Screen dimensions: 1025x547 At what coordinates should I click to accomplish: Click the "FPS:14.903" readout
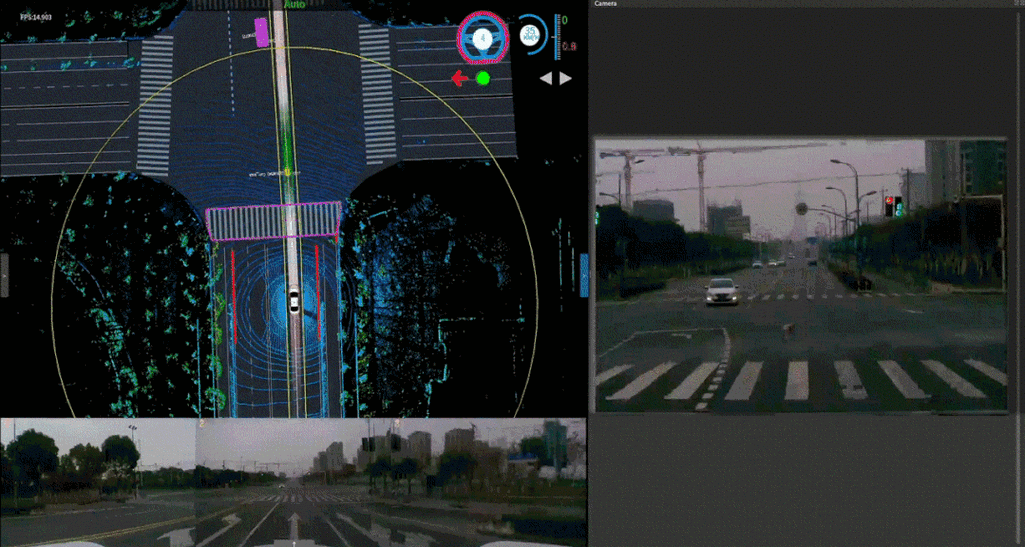[37, 16]
